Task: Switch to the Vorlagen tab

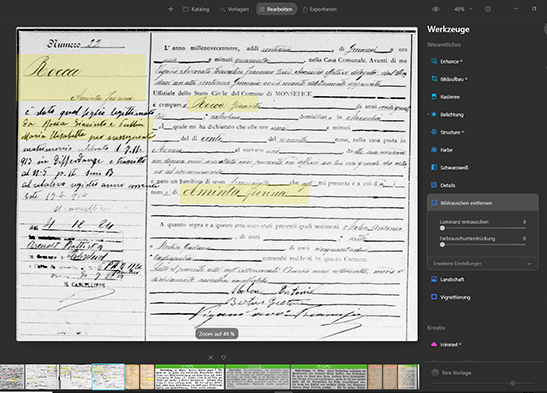Action: (x=234, y=9)
